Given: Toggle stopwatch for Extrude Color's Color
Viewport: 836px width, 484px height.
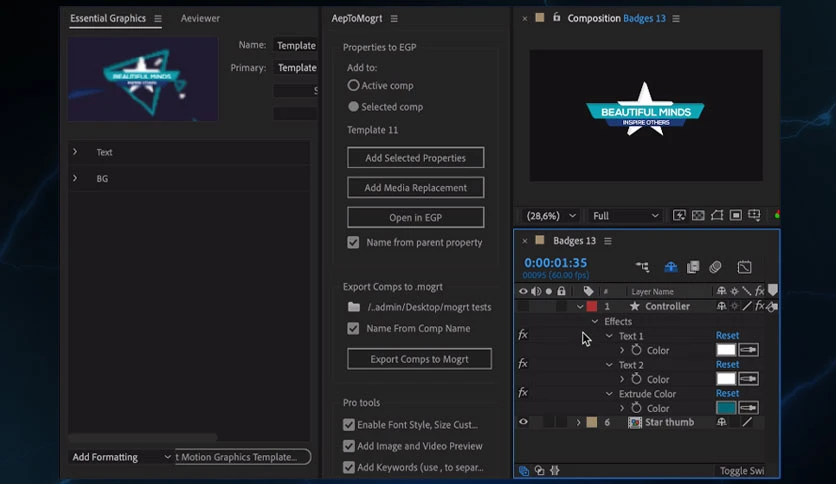Looking at the screenshot, I should (x=636, y=408).
